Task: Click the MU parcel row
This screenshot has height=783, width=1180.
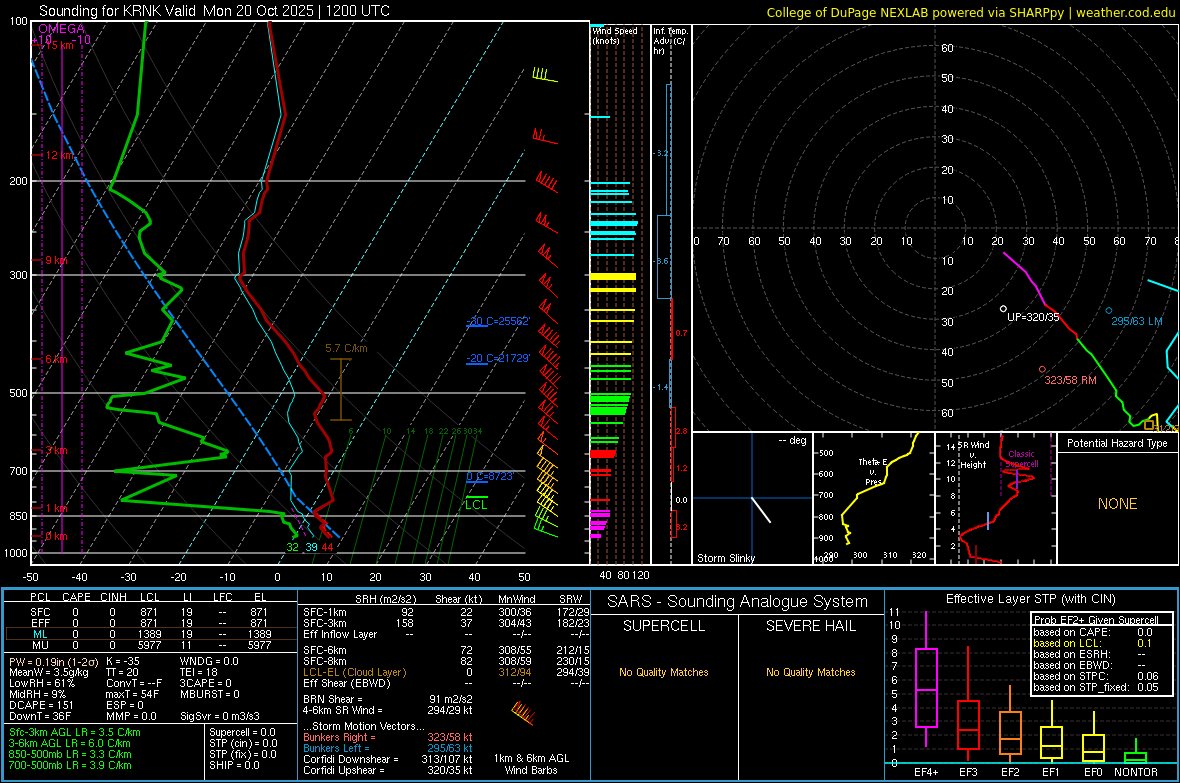Action: [x=151, y=645]
